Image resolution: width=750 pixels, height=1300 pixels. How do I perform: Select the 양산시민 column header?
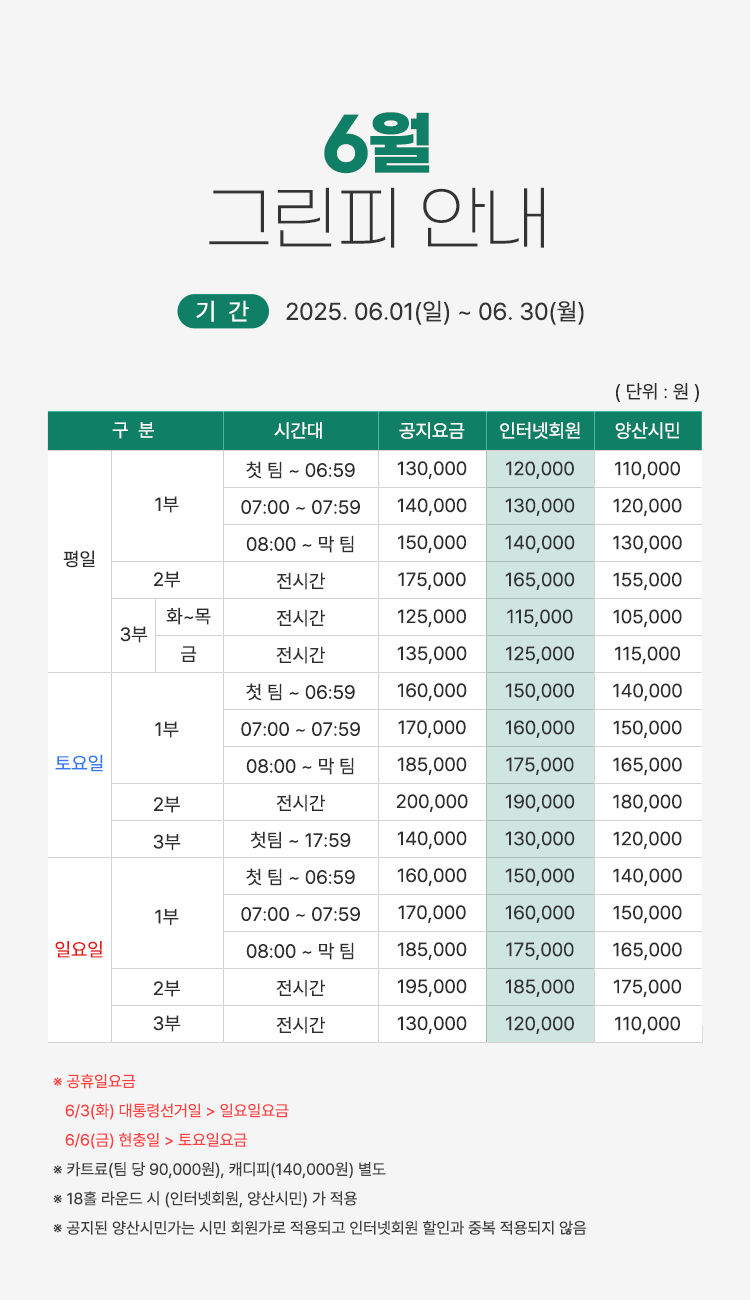tap(647, 431)
